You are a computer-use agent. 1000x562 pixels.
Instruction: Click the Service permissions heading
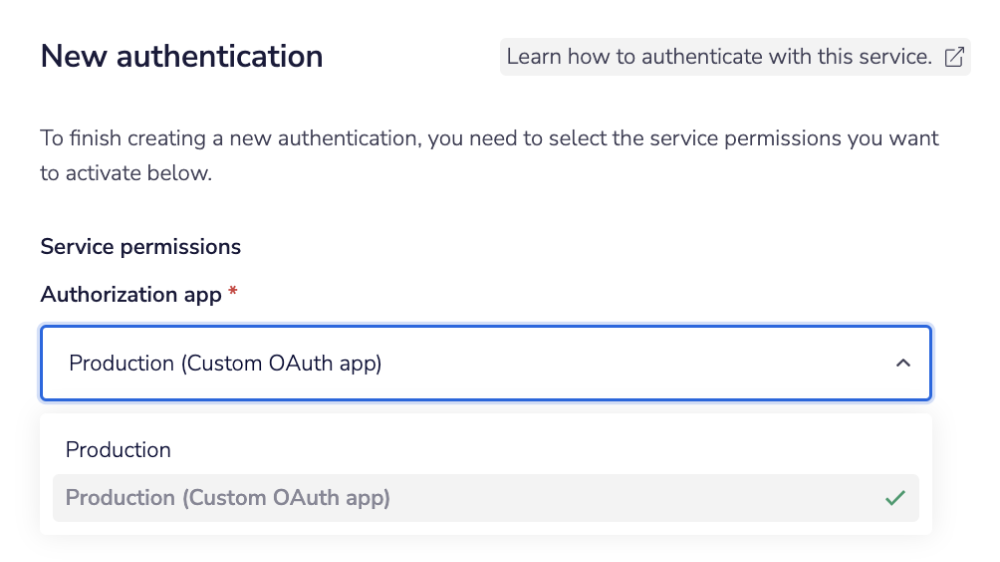click(140, 247)
